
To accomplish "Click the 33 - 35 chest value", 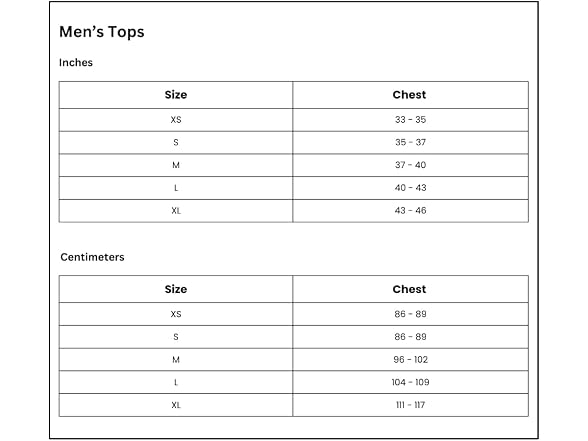I will click(410, 120).
